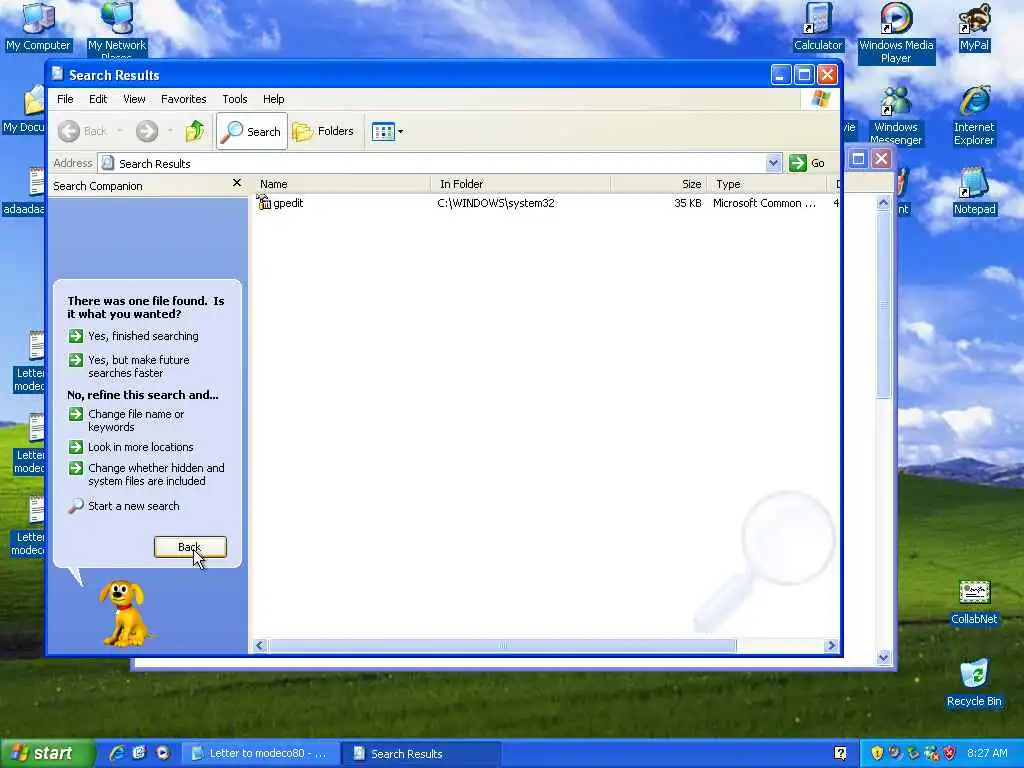Open the File menu
This screenshot has height=768, width=1024.
(x=65, y=99)
